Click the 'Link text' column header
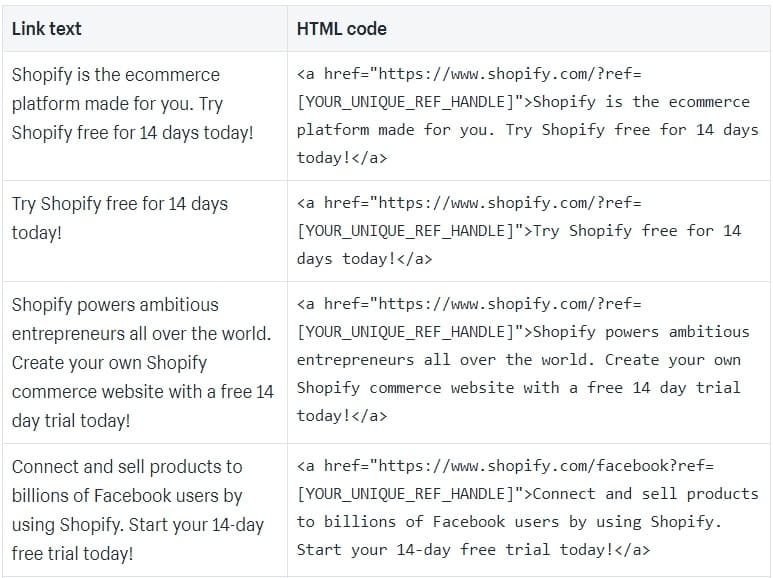 (47, 29)
